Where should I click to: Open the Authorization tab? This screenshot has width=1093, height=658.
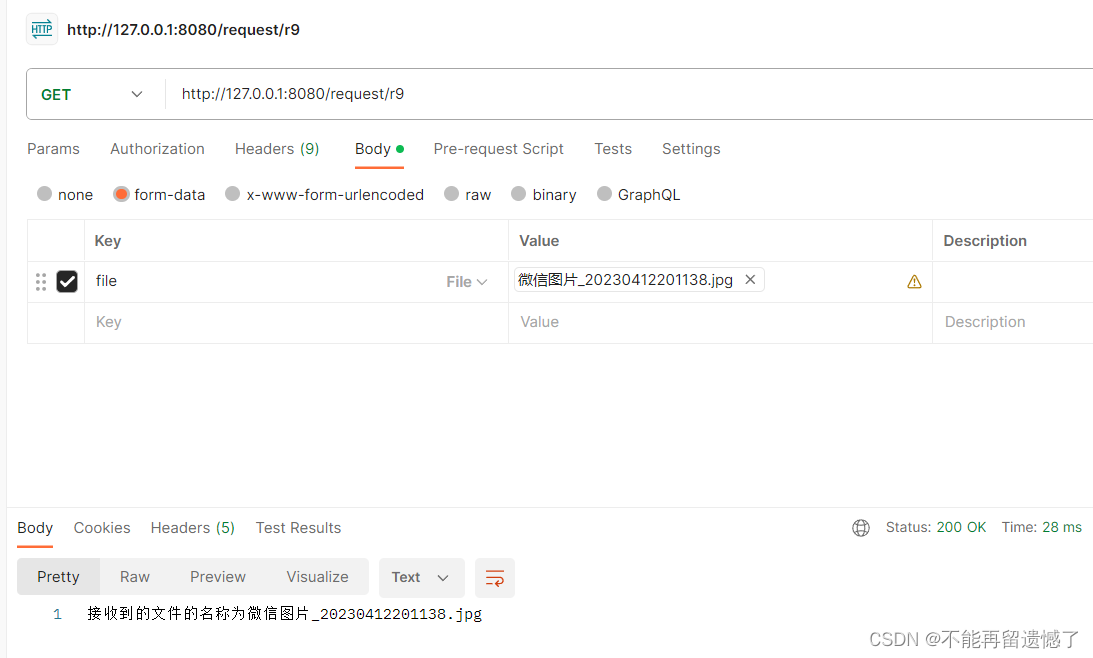click(x=158, y=149)
